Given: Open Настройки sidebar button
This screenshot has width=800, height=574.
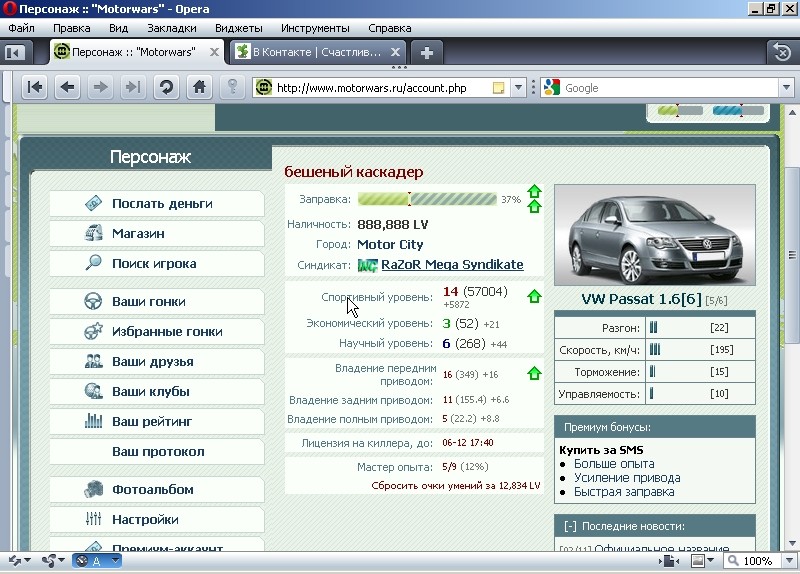Looking at the screenshot, I should (157, 520).
